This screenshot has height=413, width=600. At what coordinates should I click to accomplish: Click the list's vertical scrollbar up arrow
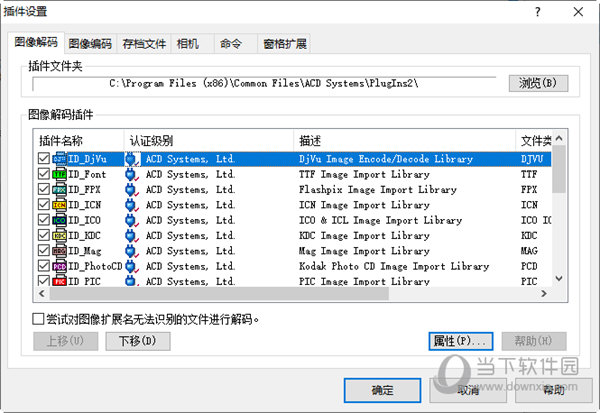[559, 138]
